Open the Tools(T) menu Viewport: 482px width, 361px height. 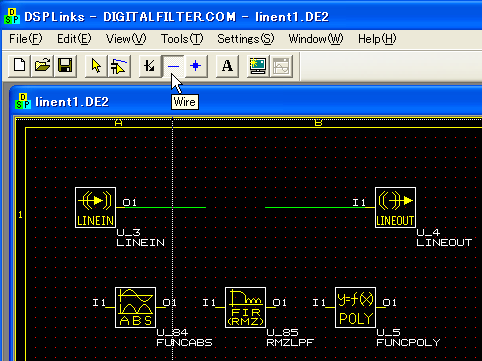tap(182, 39)
